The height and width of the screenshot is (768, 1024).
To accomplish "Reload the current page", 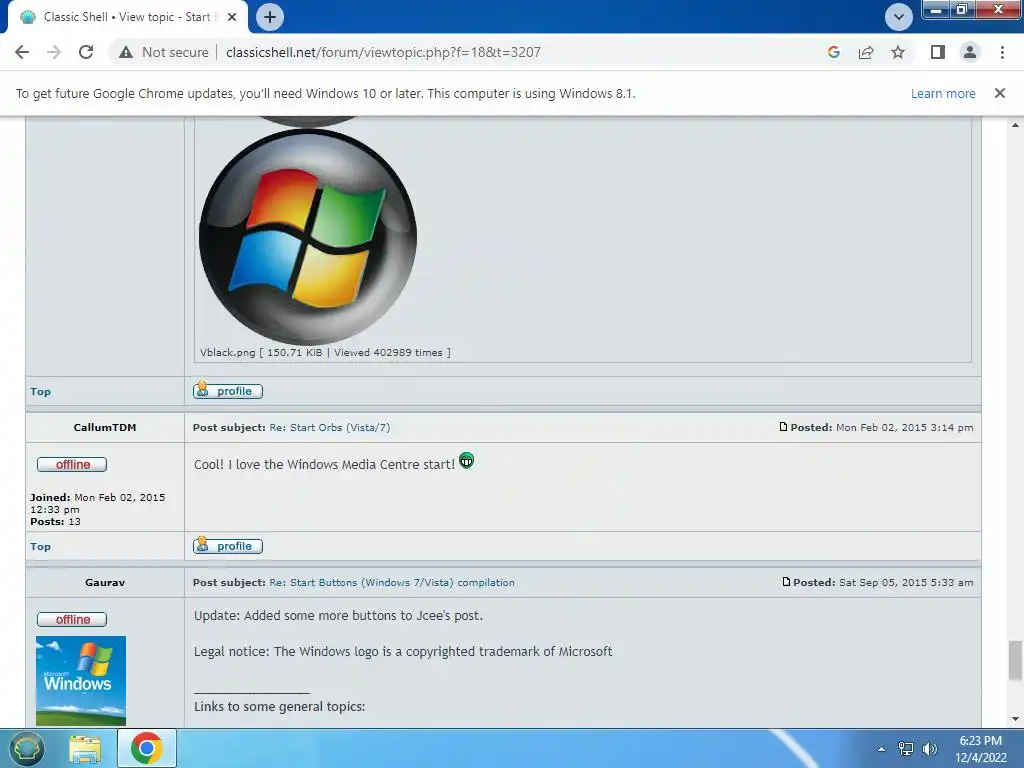I will [86, 52].
